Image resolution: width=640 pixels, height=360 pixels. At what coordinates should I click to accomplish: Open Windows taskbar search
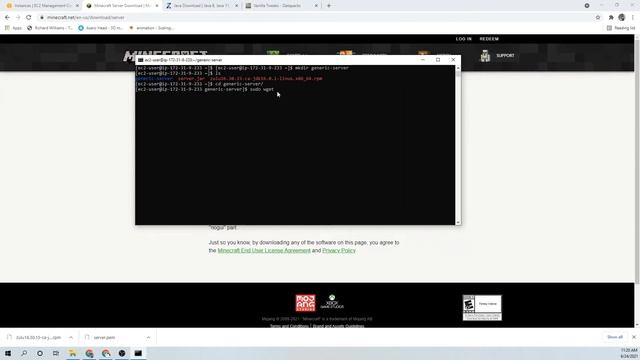click(24, 353)
